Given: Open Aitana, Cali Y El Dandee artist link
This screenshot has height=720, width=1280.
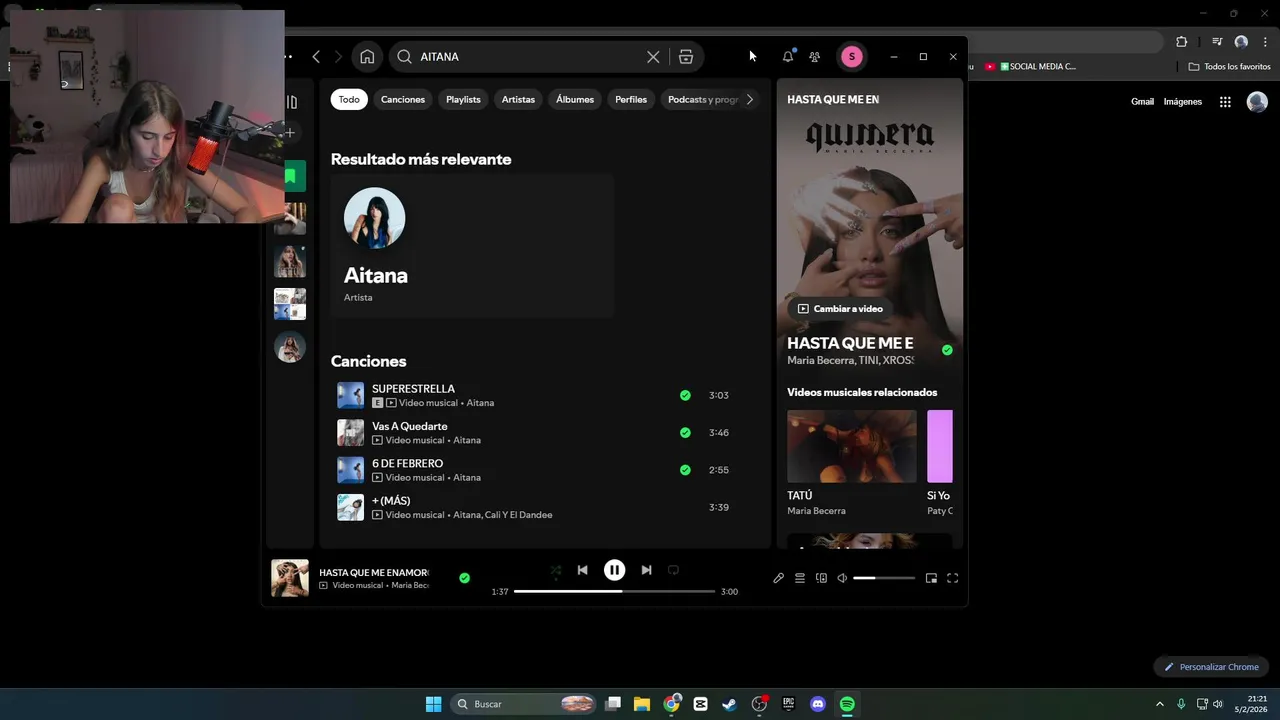Looking at the screenshot, I should [503, 515].
